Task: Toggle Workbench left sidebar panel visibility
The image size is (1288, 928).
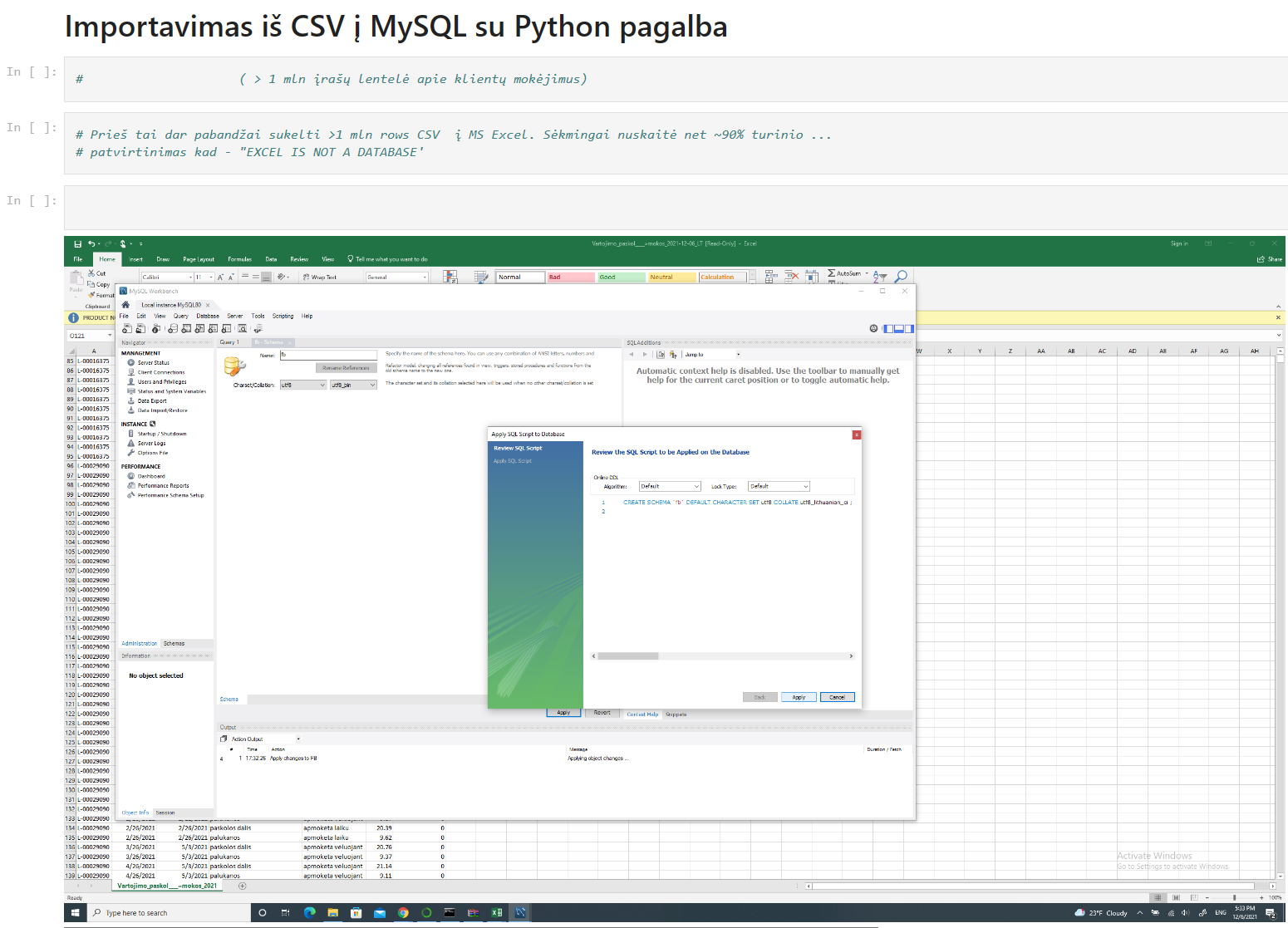Action: 888,329
